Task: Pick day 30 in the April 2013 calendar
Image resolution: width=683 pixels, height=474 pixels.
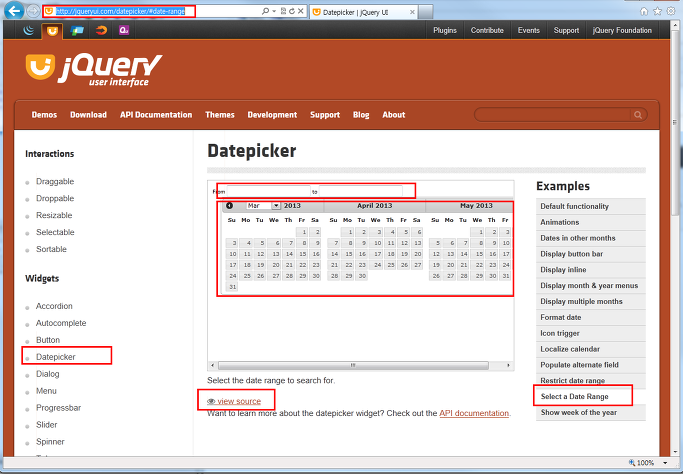Action: [x=362, y=276]
